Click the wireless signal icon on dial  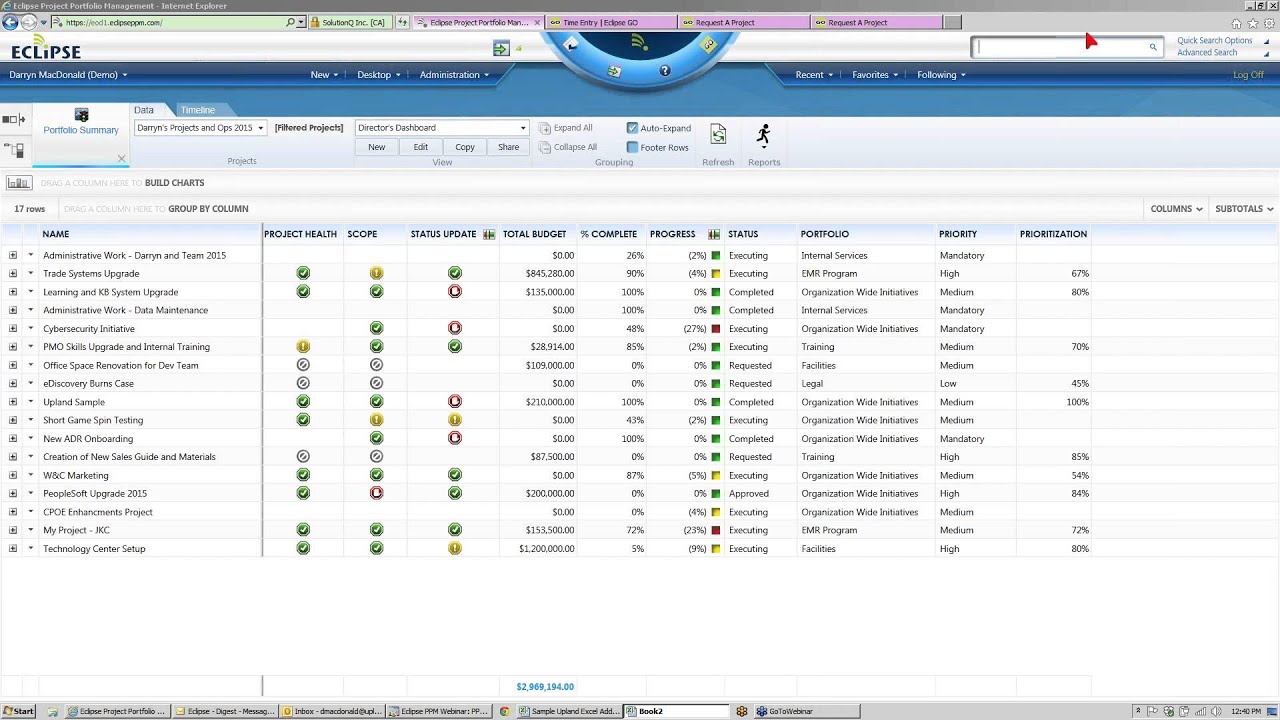(640, 43)
